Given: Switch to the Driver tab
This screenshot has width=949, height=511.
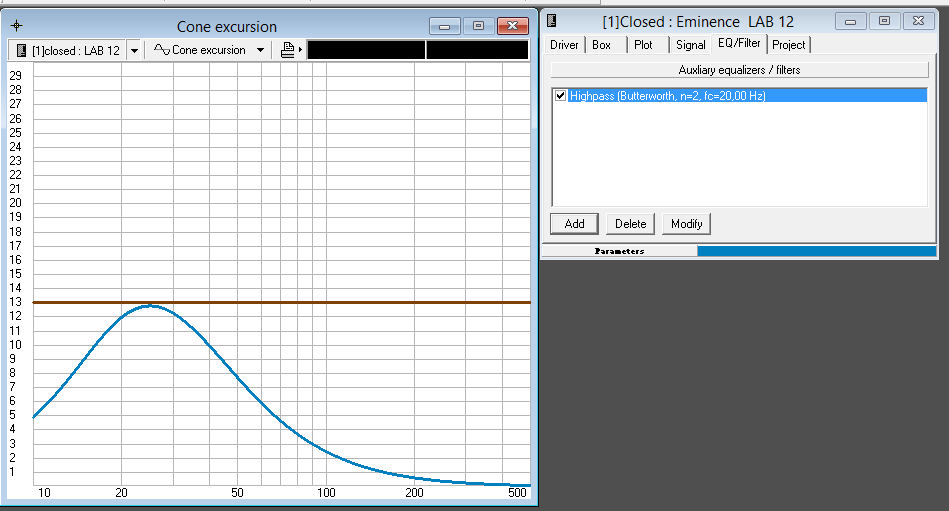Looking at the screenshot, I should tap(564, 45).
